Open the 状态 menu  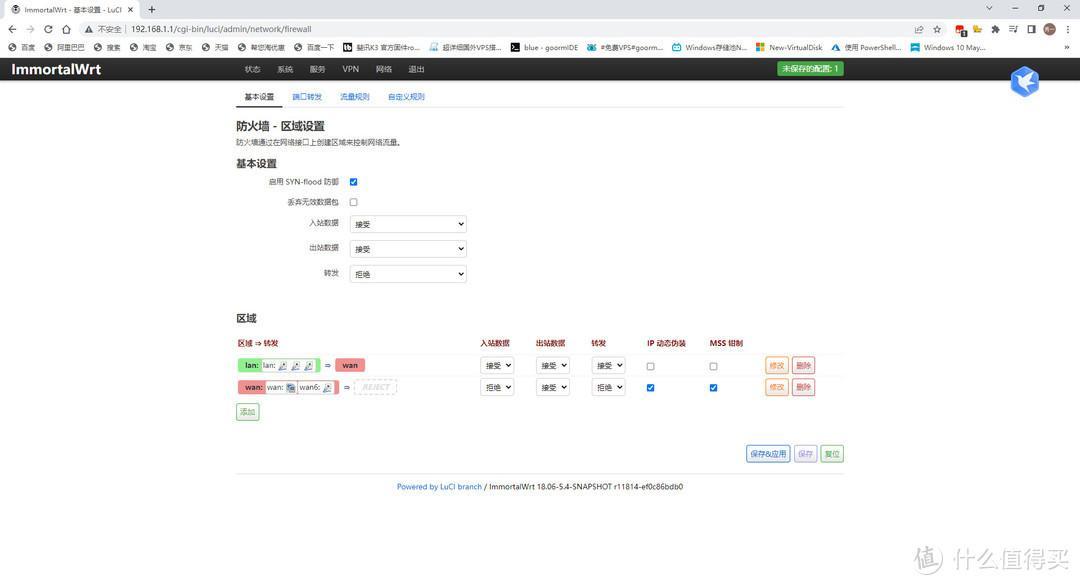pyautogui.click(x=252, y=69)
